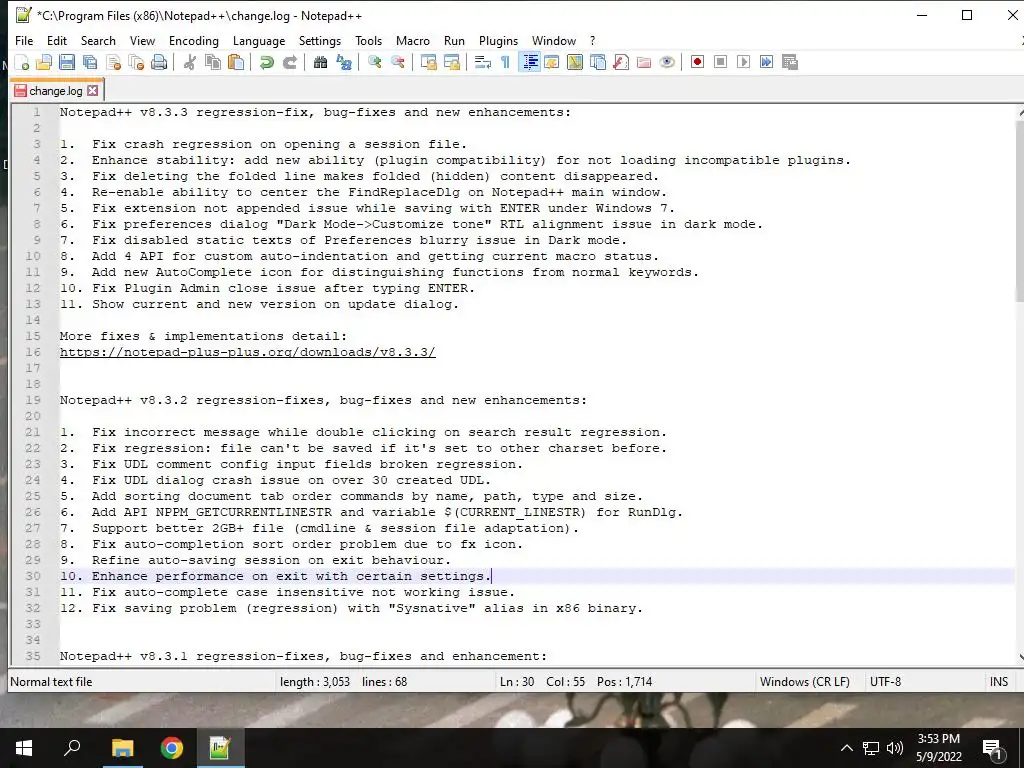
Task: Open the View menu
Action: click(142, 40)
